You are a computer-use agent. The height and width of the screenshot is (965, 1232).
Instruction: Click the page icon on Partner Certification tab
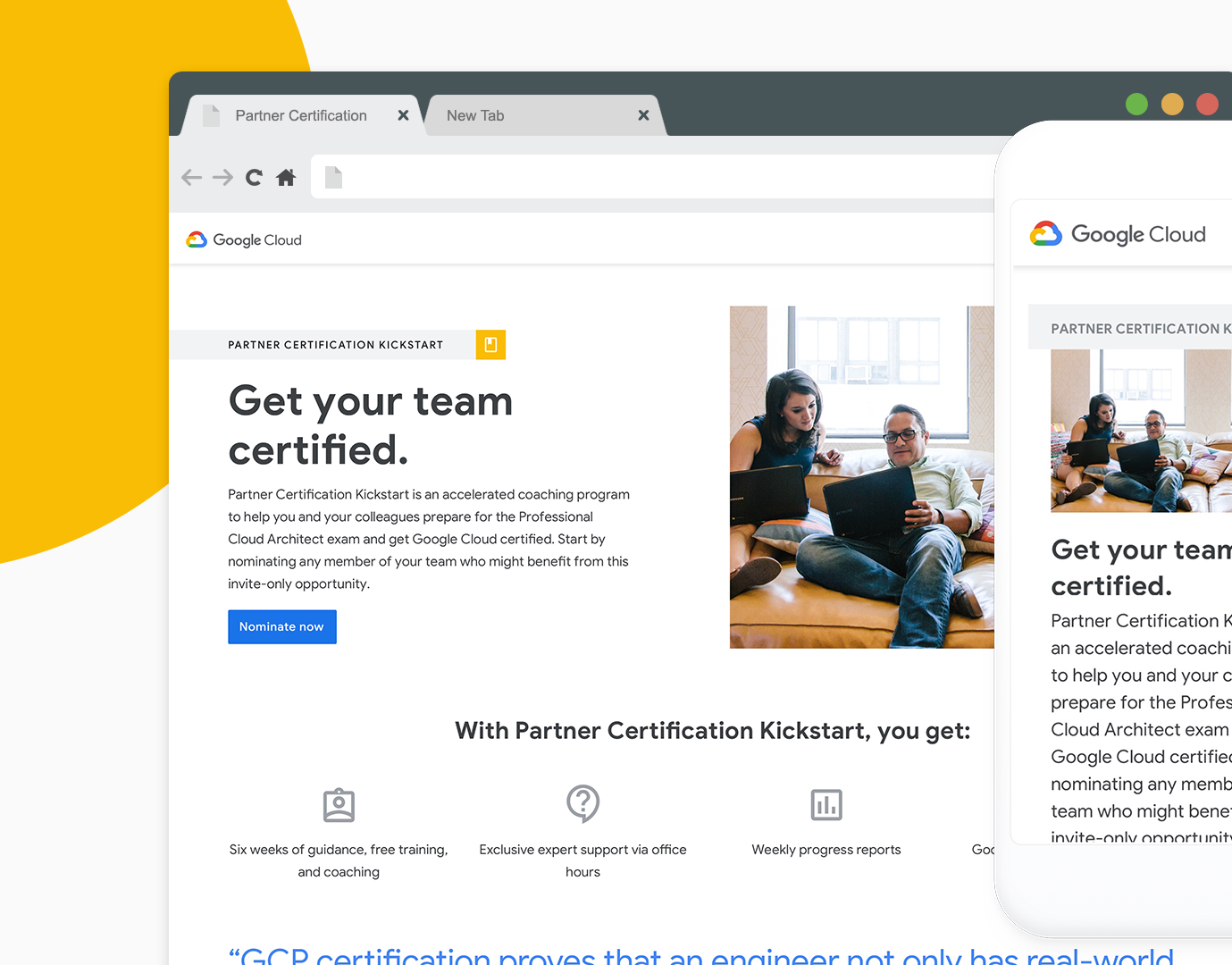(x=211, y=115)
